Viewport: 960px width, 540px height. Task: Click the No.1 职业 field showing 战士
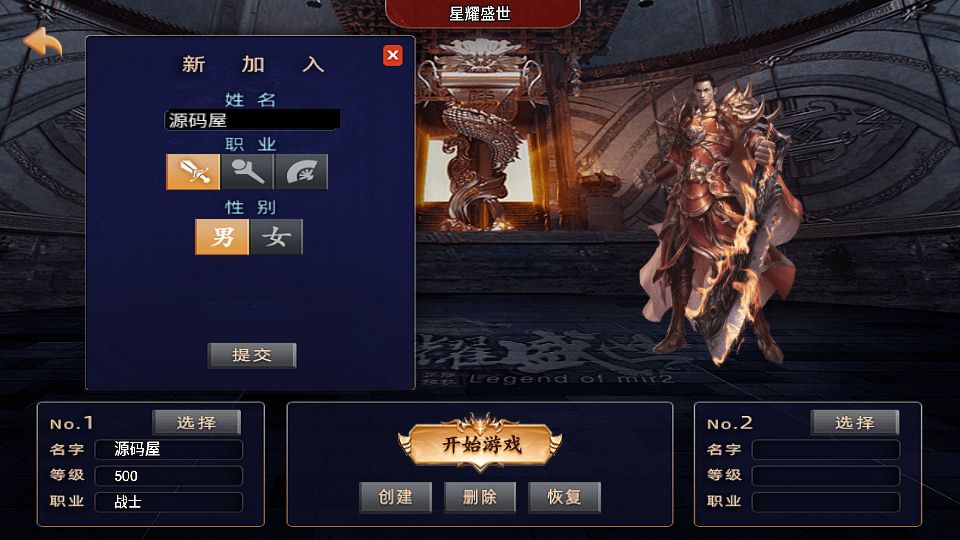(x=169, y=502)
